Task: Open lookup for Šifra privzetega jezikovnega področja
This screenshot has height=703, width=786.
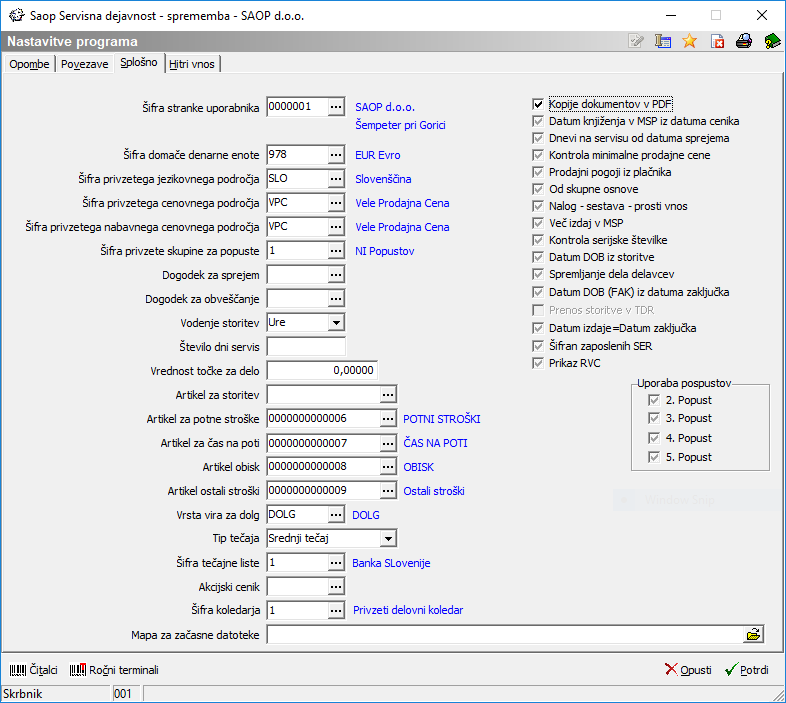Action: tap(336, 179)
